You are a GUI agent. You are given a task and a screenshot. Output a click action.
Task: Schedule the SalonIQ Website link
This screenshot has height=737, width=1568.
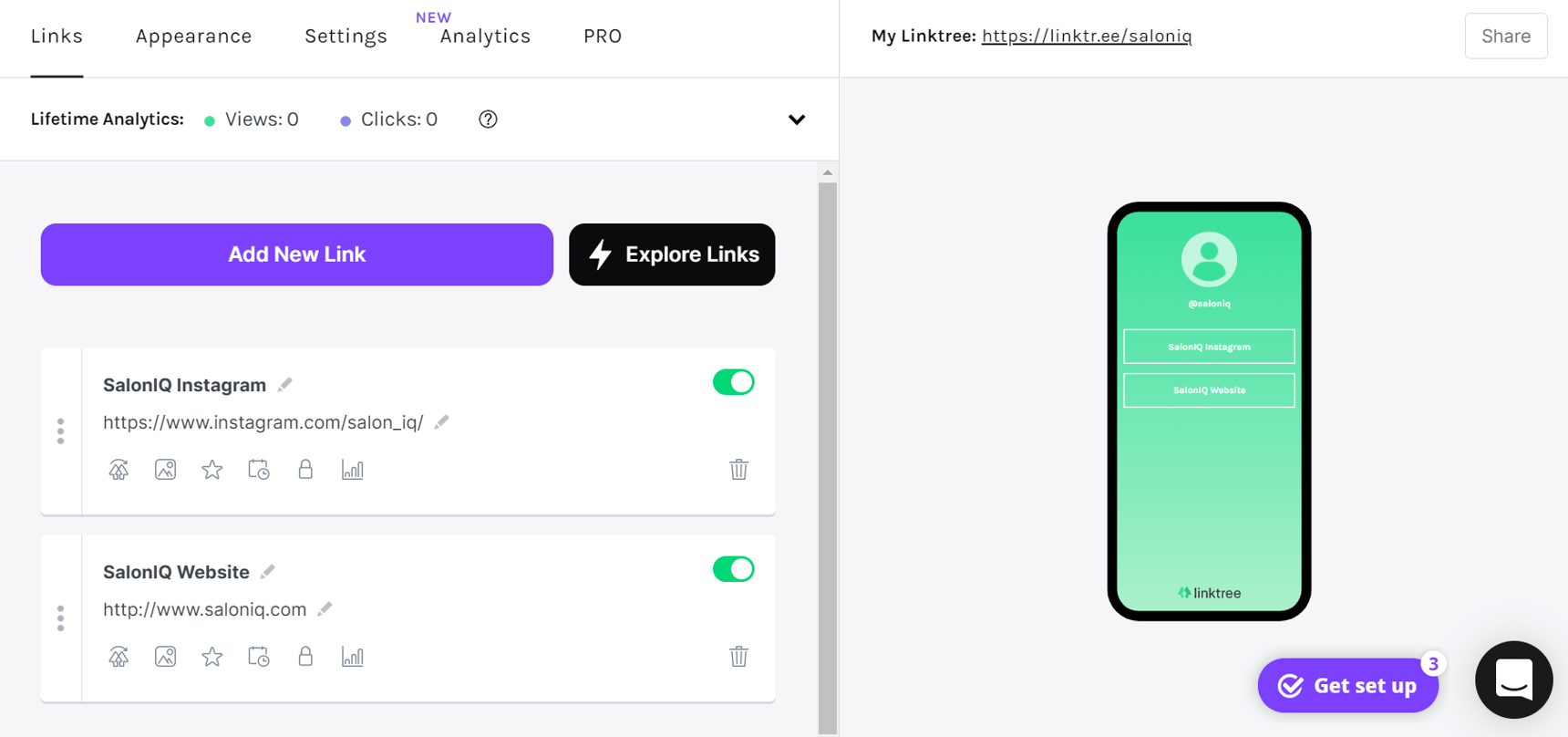pyautogui.click(x=258, y=656)
